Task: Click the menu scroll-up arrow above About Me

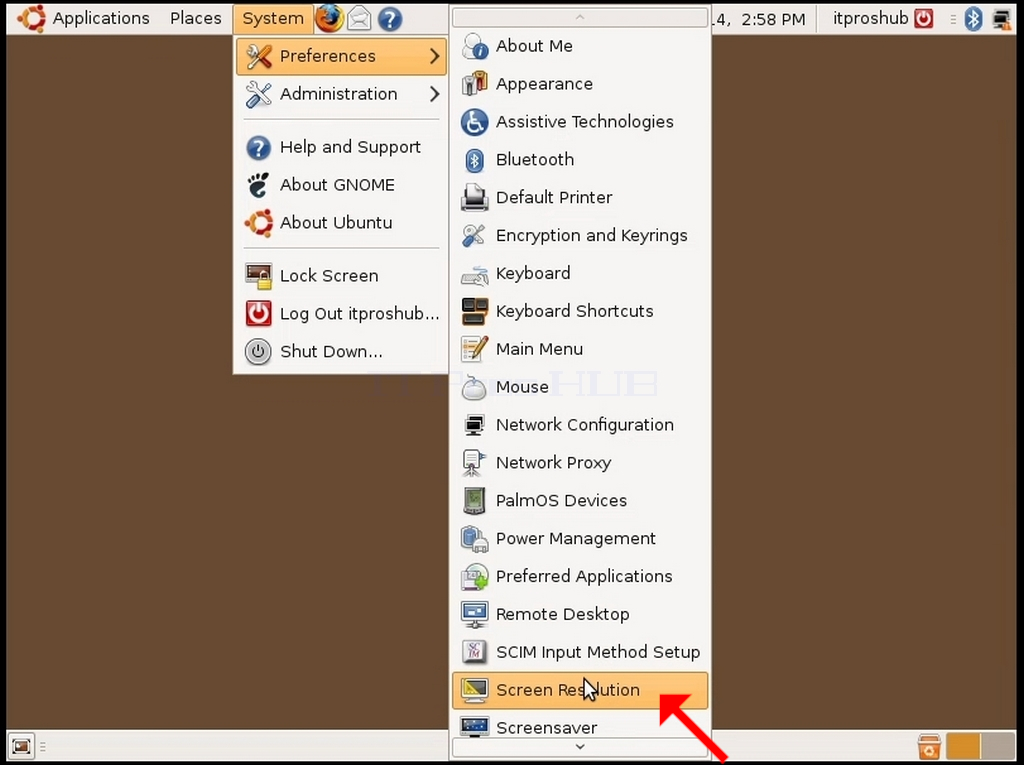Action: (580, 18)
